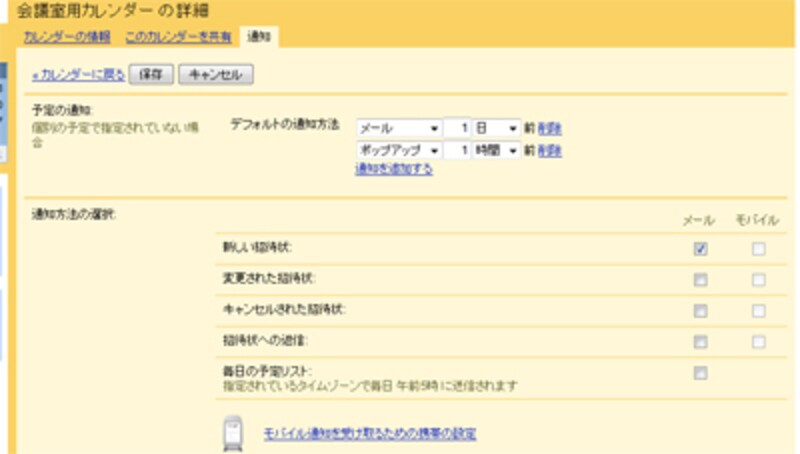Open the ポップアップ notification method dropdown
Image resolution: width=800 pixels, height=454 pixels.
pyautogui.click(x=398, y=150)
